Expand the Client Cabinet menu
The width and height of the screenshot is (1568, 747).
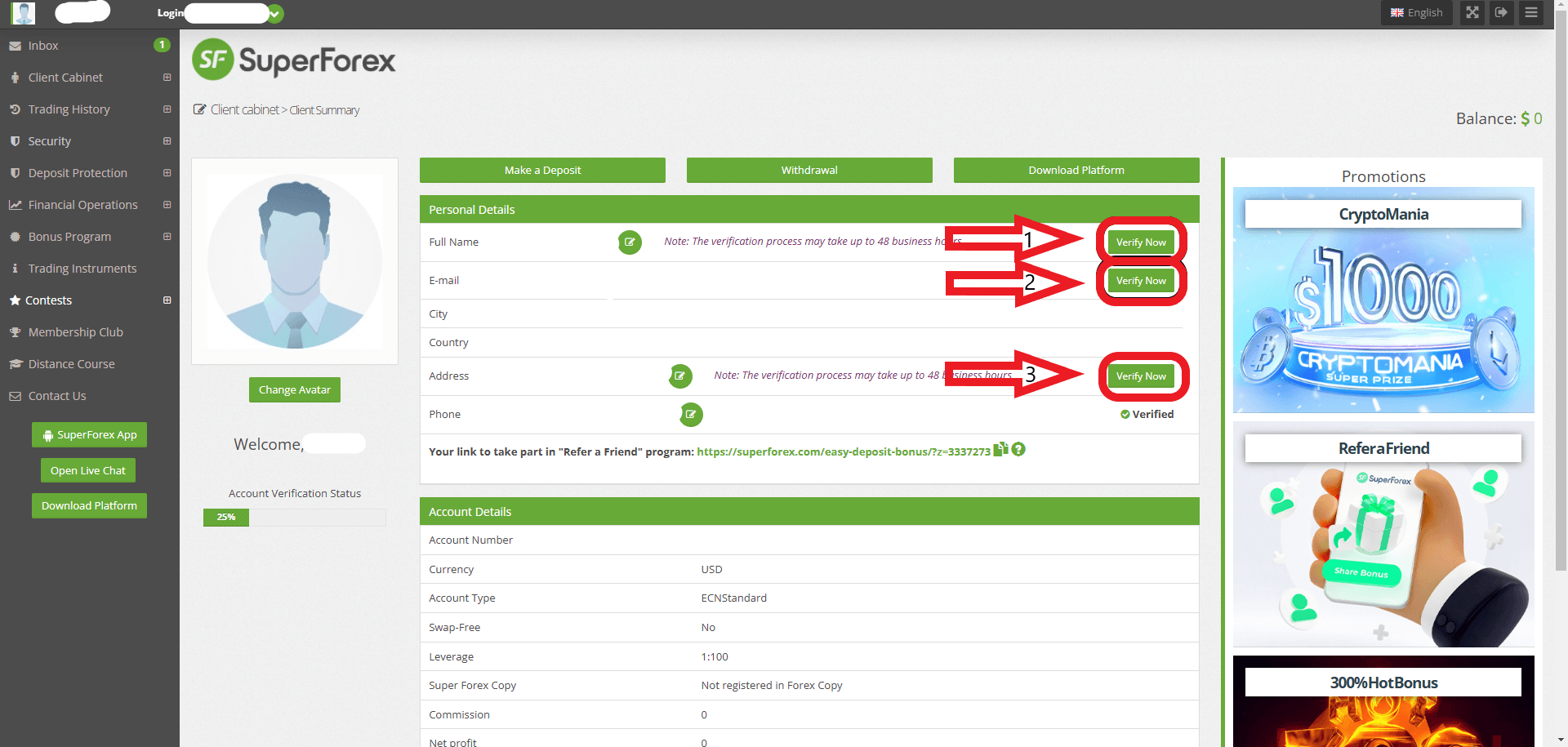(x=167, y=78)
